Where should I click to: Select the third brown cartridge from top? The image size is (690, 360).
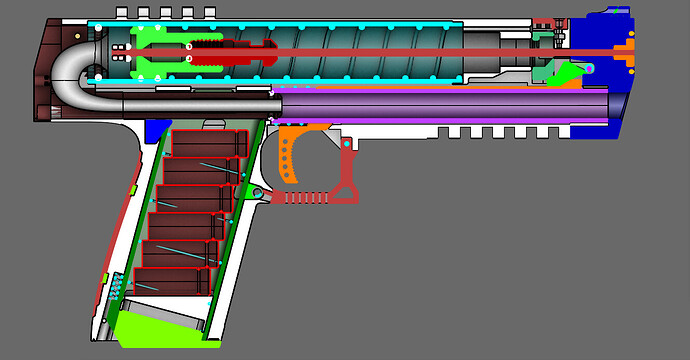(x=195, y=198)
